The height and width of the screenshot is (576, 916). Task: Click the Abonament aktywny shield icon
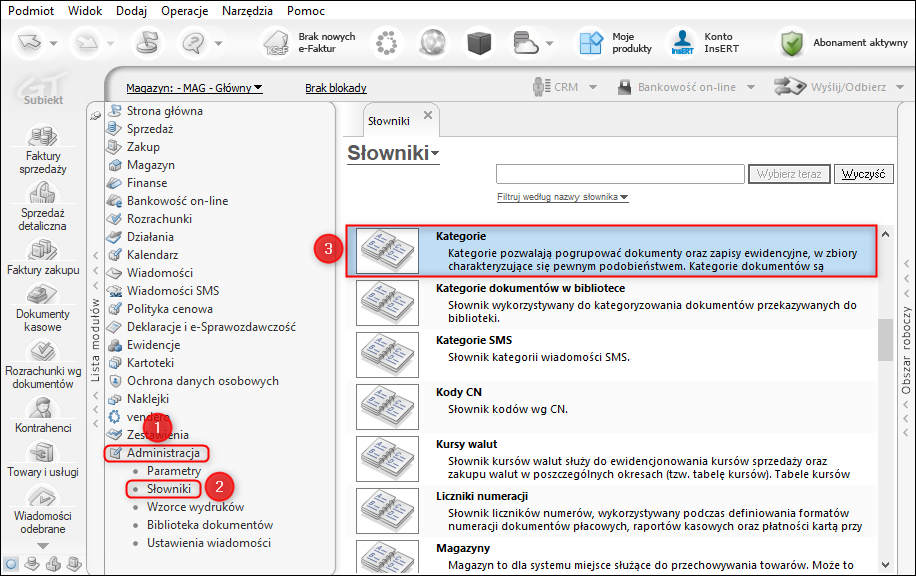tap(792, 43)
